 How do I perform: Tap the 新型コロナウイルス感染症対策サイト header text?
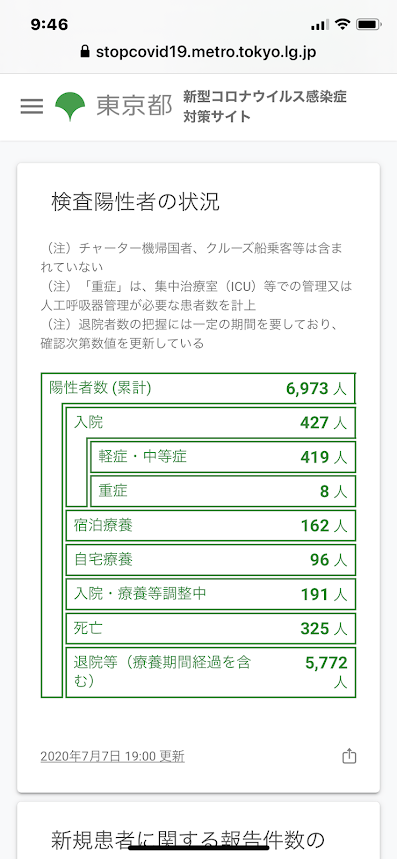[x=265, y=106]
